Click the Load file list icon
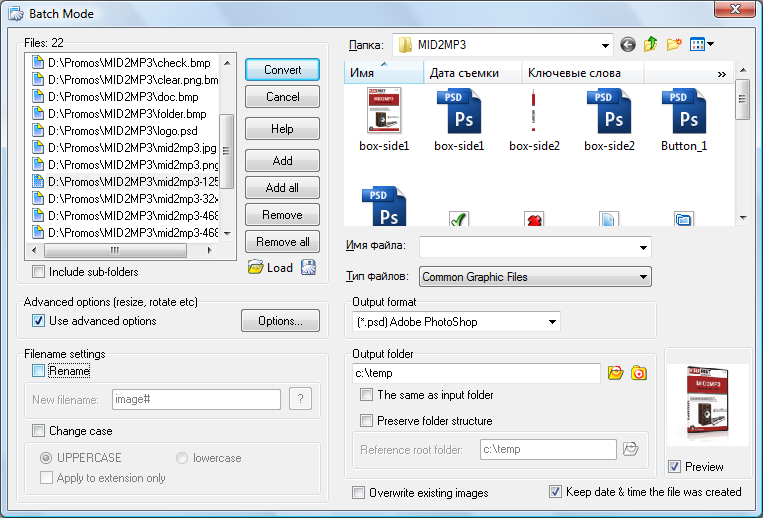Screen dimensions: 763x518 click(256, 267)
